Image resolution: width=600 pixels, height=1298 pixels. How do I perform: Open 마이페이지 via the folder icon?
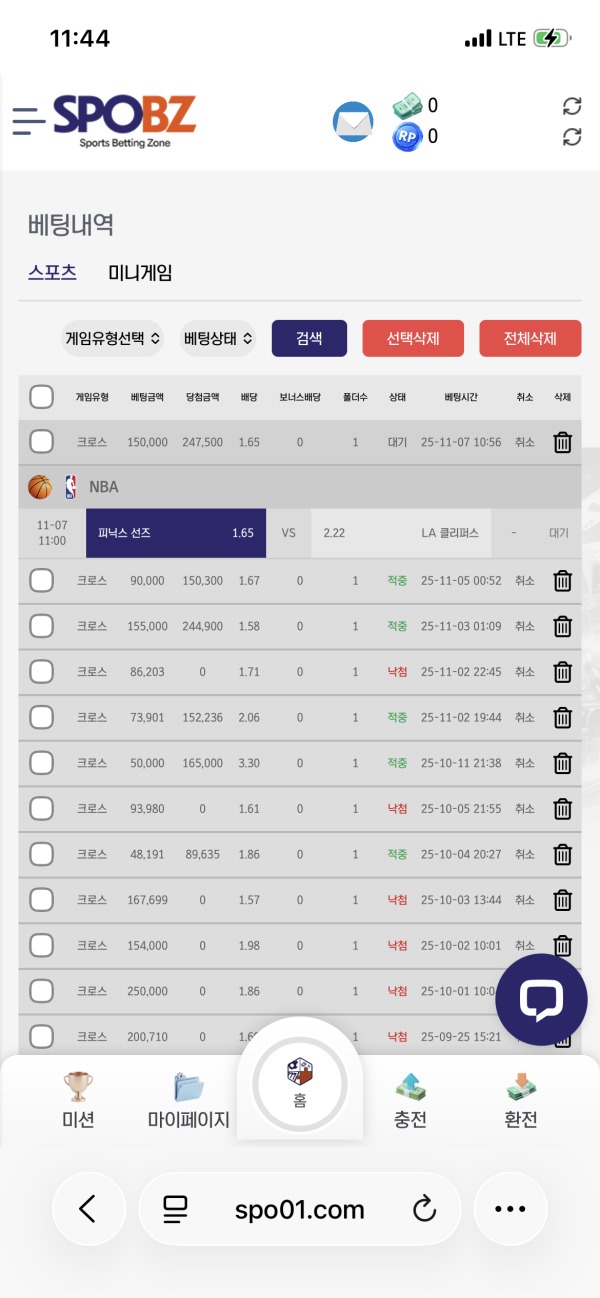coord(189,1084)
